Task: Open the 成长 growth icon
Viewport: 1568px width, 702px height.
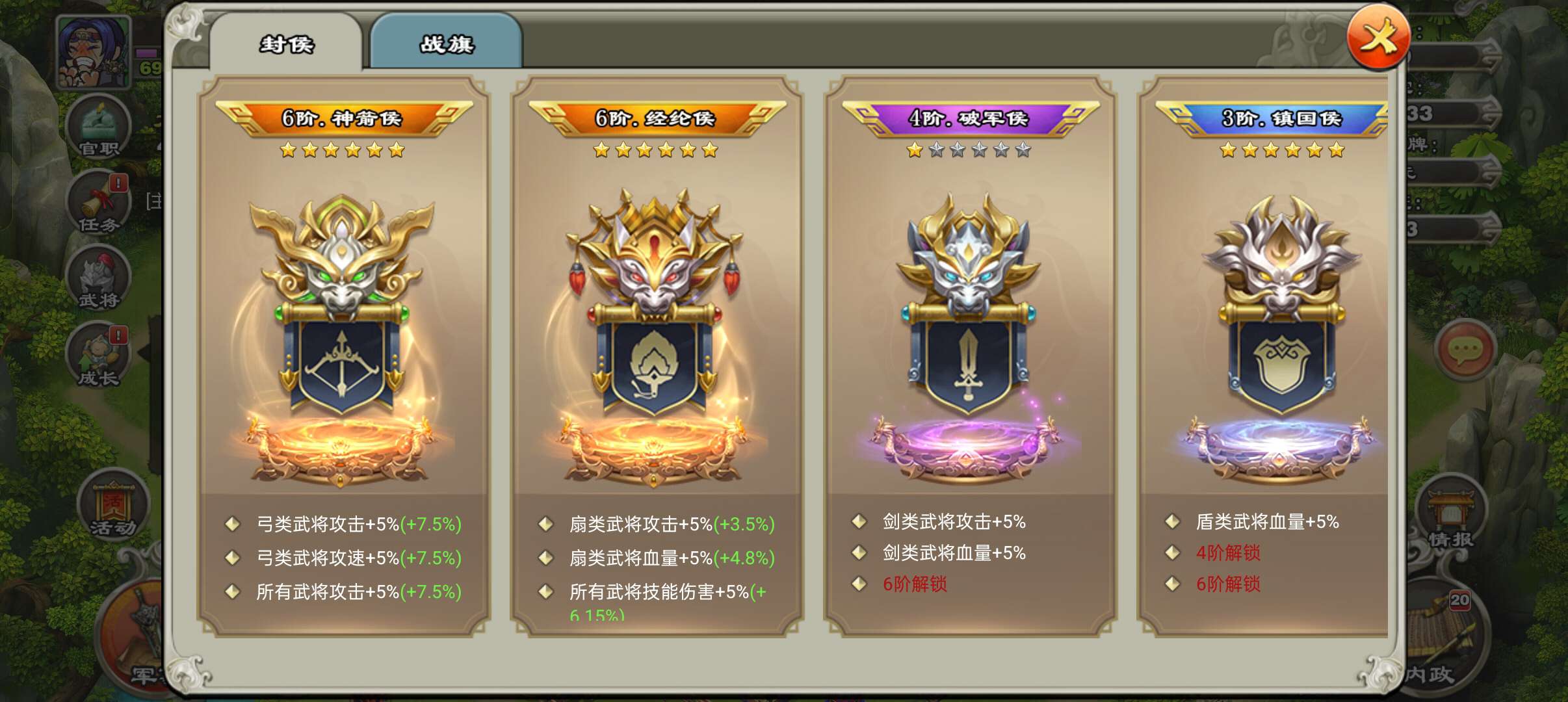Action: point(99,355)
